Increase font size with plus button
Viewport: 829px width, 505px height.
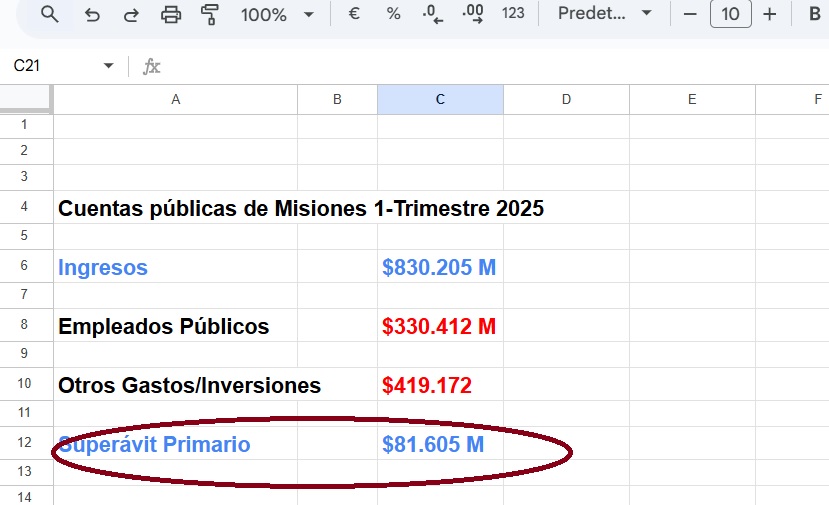coord(769,14)
